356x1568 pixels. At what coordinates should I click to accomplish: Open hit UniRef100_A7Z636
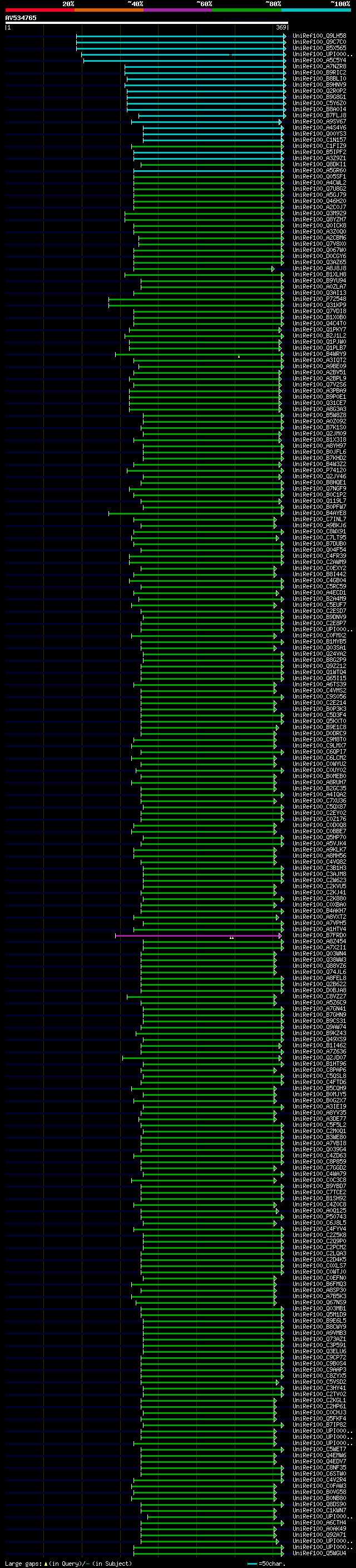coord(319,1051)
